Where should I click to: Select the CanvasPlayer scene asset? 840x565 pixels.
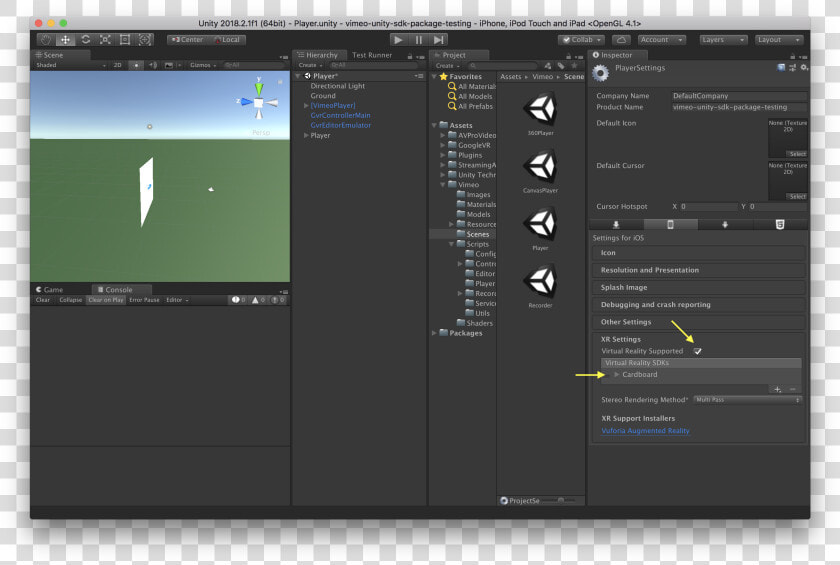tap(541, 171)
